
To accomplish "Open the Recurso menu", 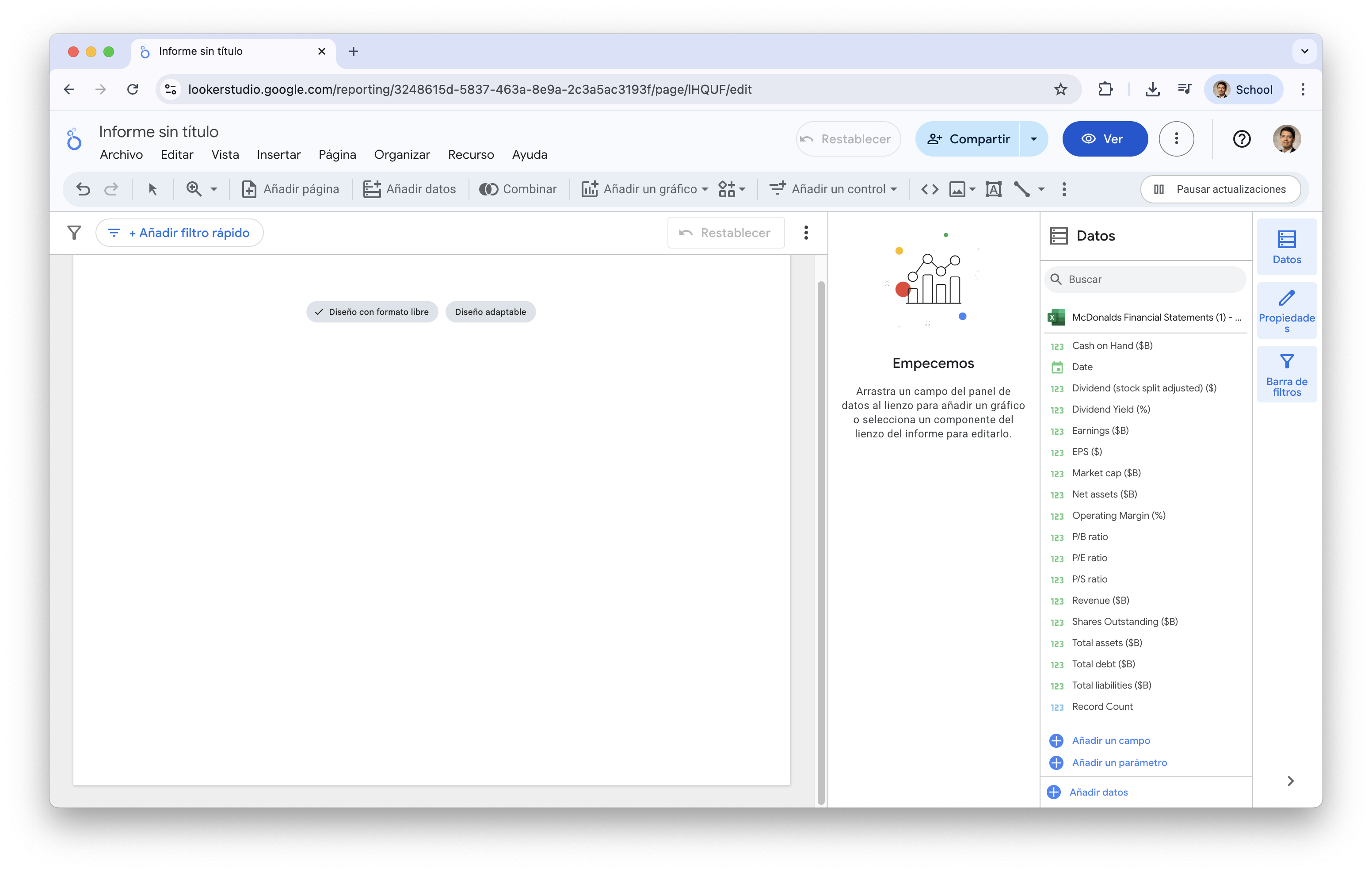I will click(471, 154).
